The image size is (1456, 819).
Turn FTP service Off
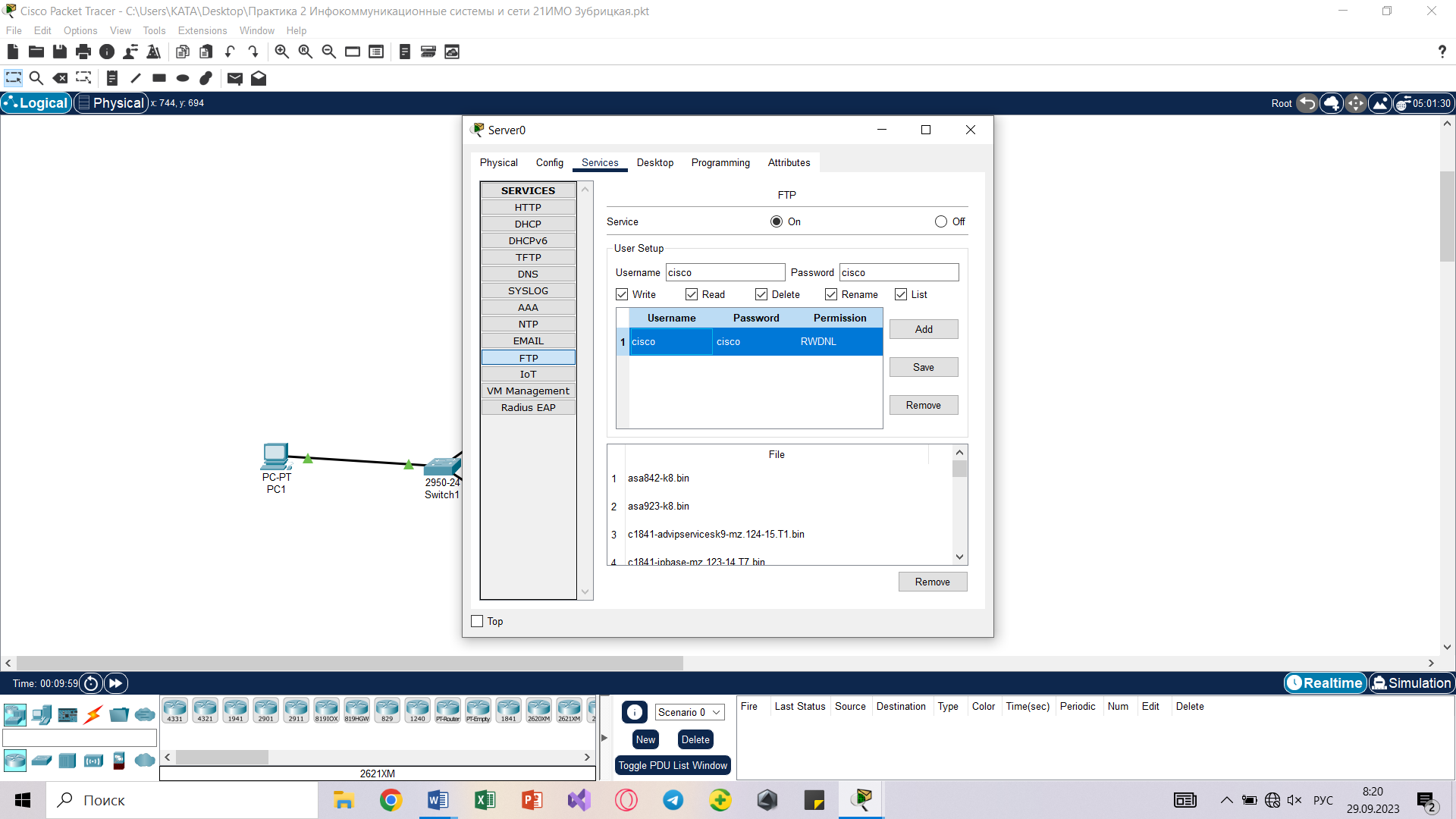click(x=941, y=221)
